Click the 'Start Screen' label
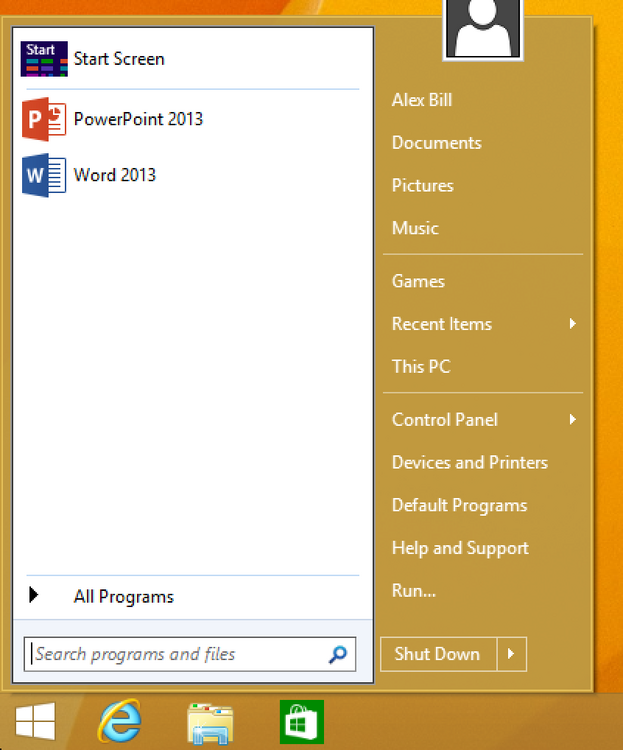Image resolution: width=623 pixels, height=750 pixels. (119, 59)
